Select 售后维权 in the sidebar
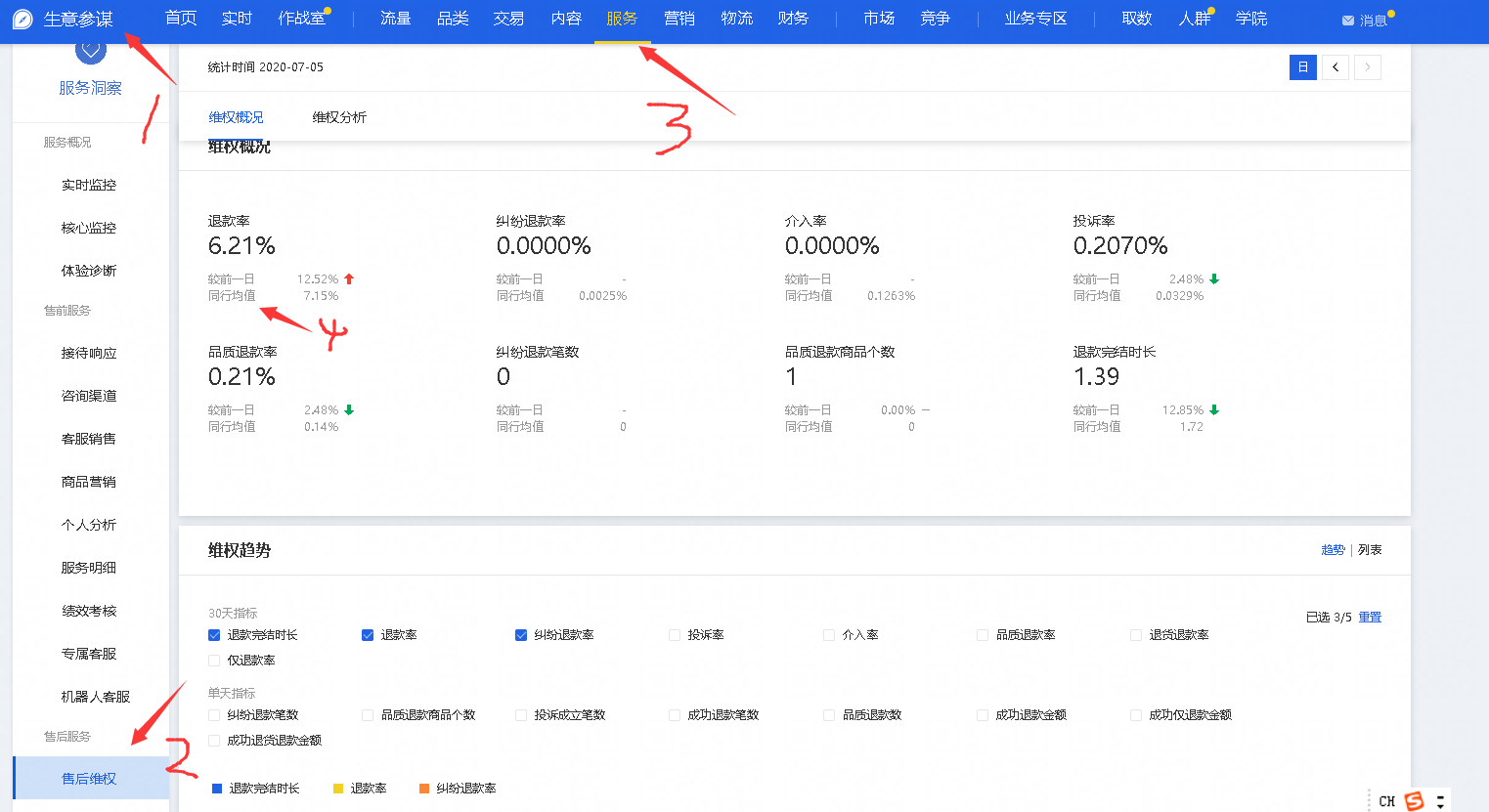Viewport: 1489px width, 812px height. (x=91, y=779)
